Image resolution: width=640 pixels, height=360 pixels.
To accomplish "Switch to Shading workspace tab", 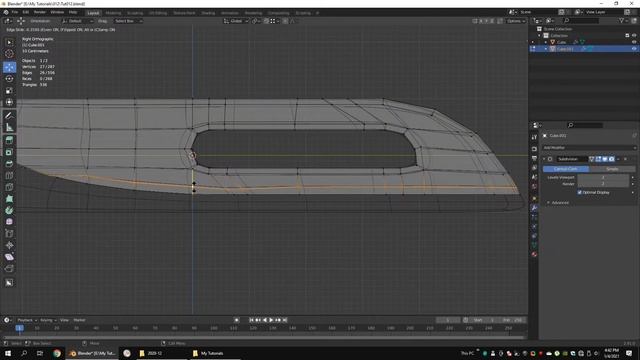I will [x=208, y=13].
